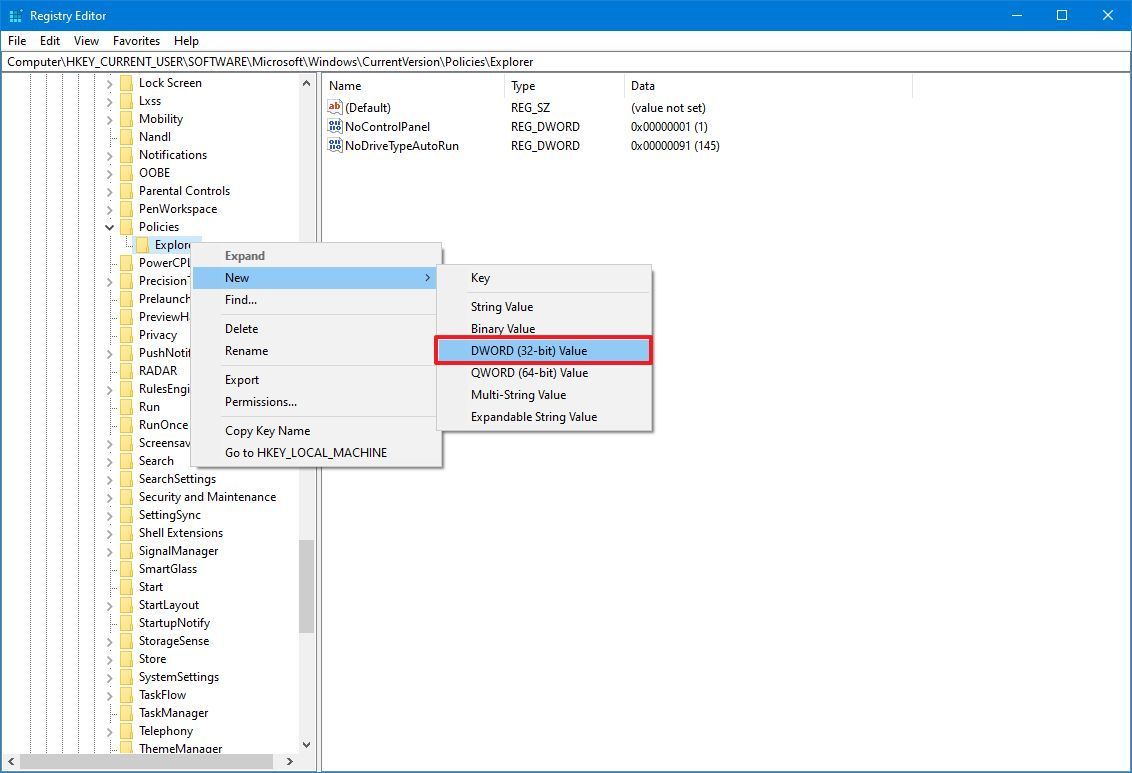
Task: Open the Favorites menu
Action: [x=136, y=40]
